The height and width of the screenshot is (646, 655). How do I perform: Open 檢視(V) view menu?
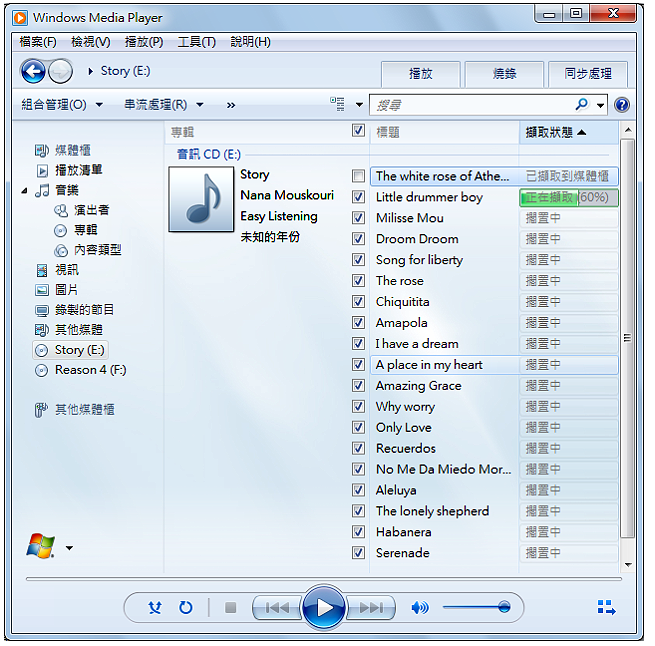click(91, 42)
